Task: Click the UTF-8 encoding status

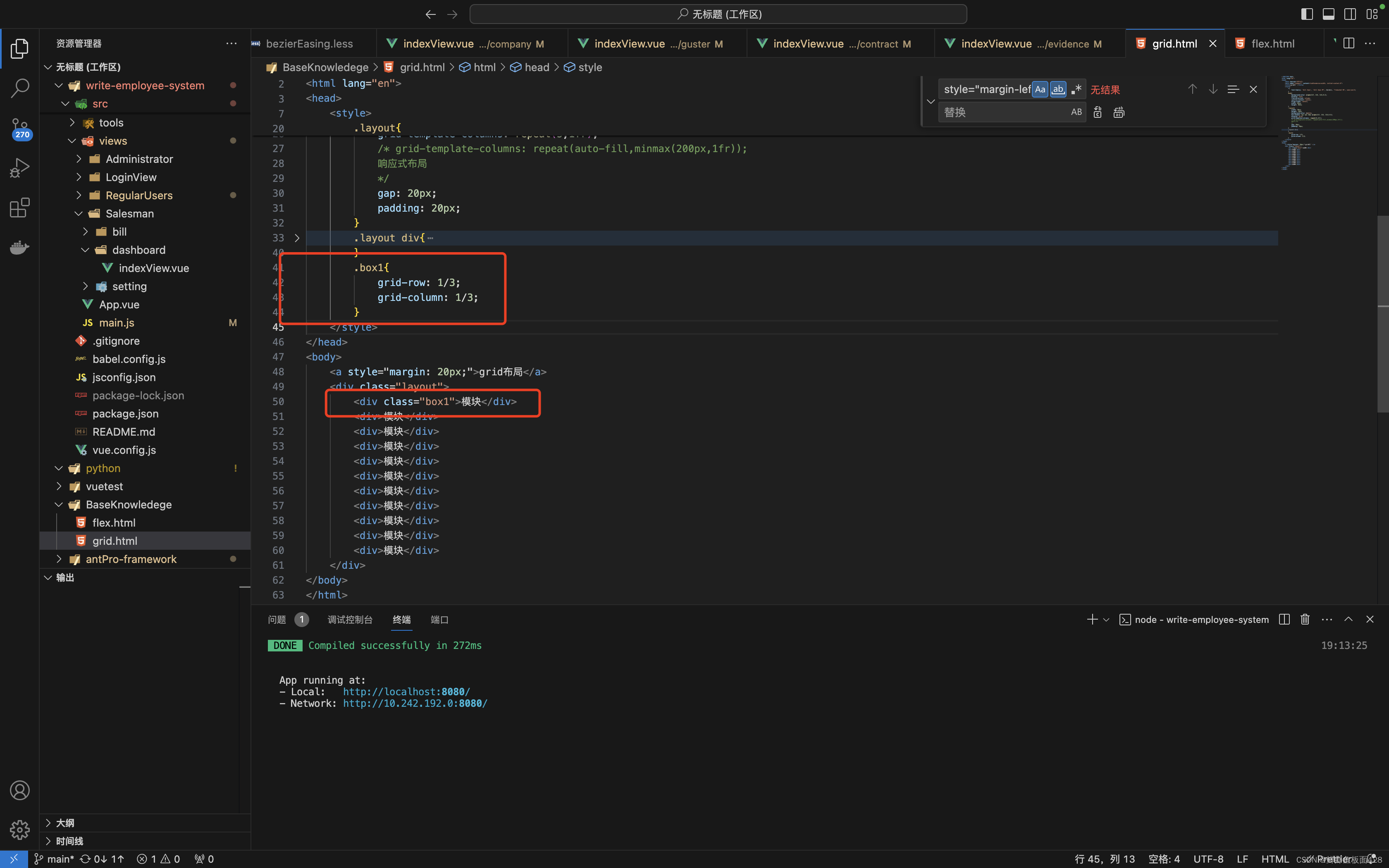Action: (x=1208, y=859)
